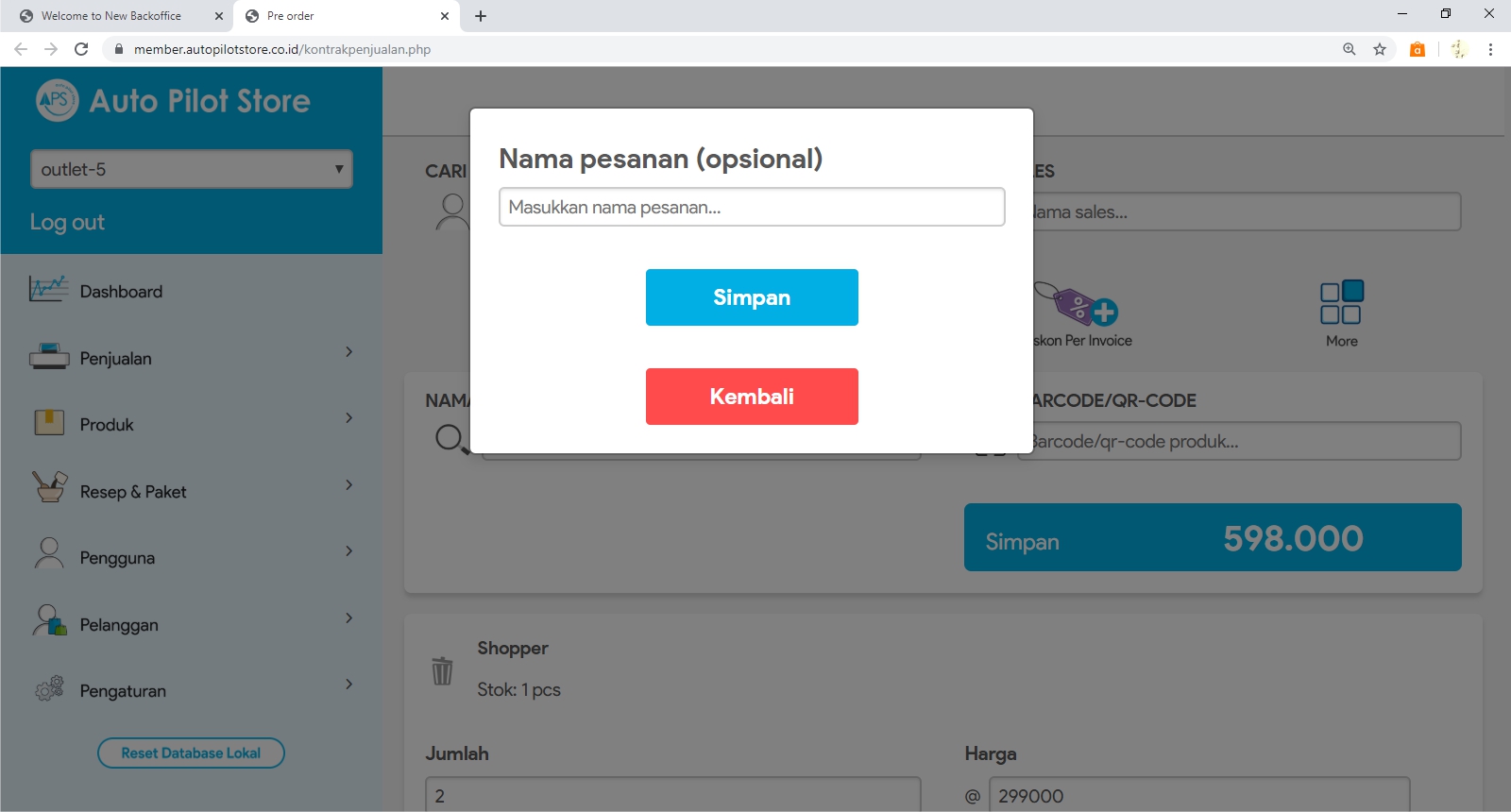Viewport: 1511px width, 812px height.
Task: Switch to Welcome to New Backoffice tab
Action: click(x=111, y=16)
